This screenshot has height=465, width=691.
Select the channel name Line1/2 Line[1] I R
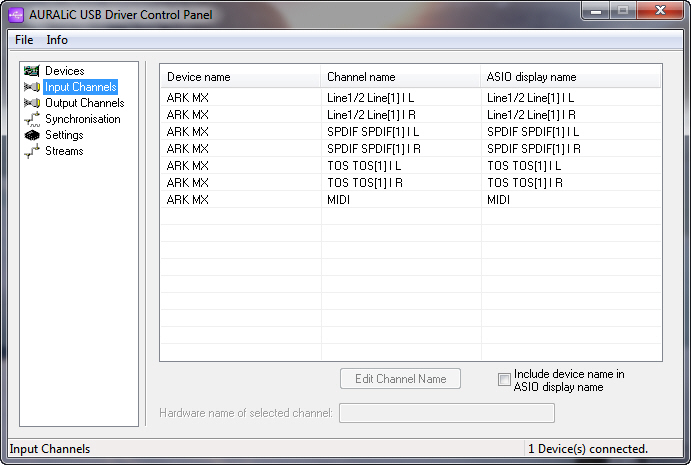371,115
